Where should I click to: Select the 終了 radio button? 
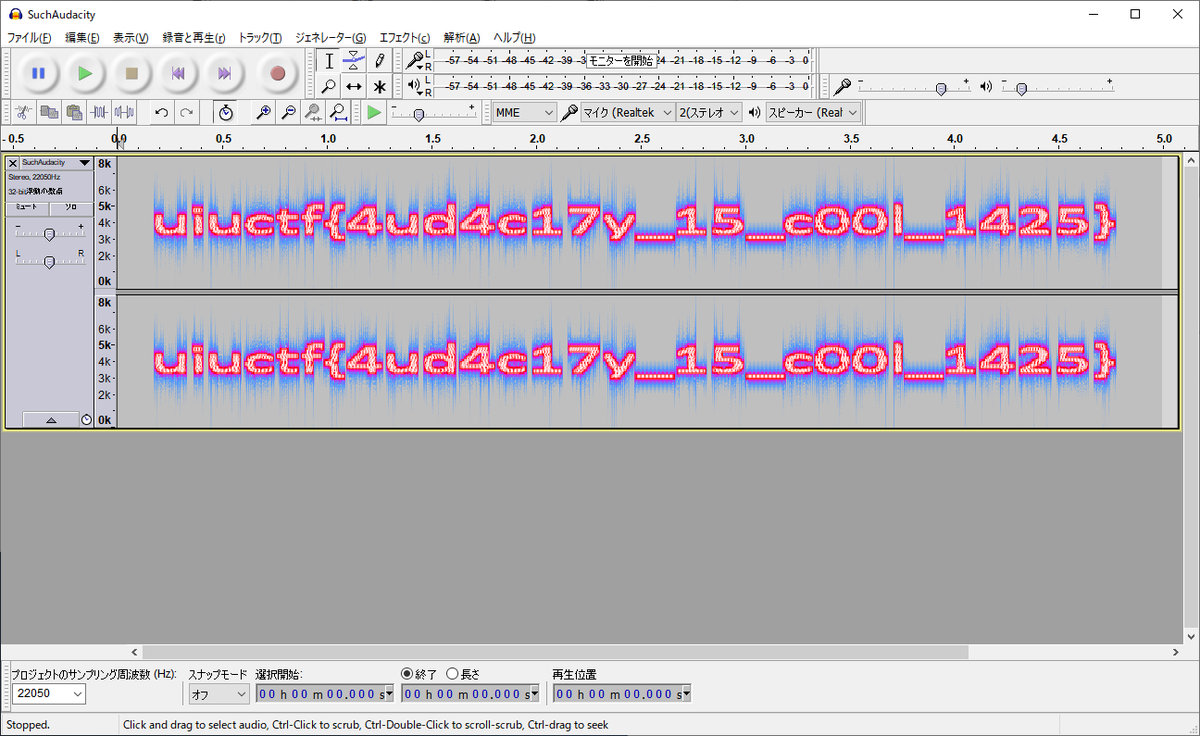[407, 674]
